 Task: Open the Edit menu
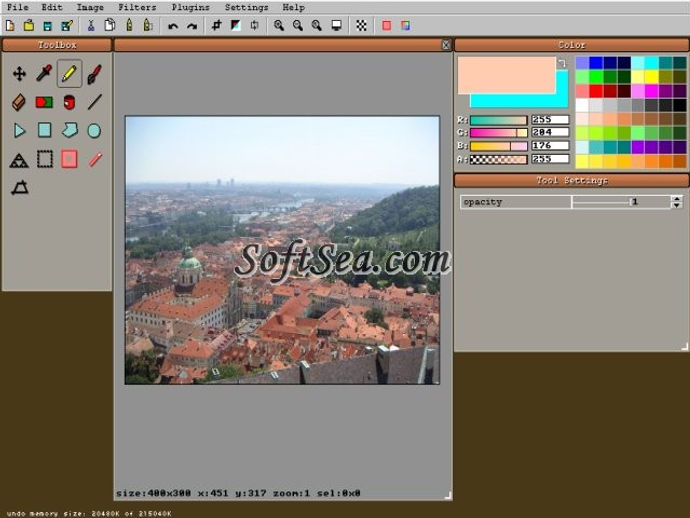[52, 7]
